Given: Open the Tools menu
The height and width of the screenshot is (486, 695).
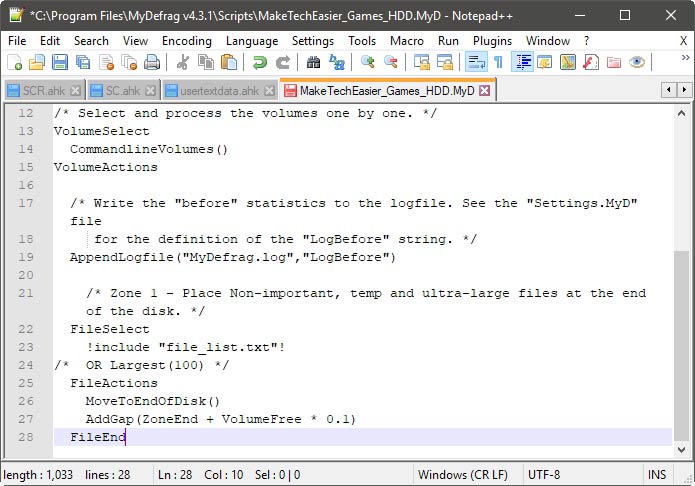Looking at the screenshot, I should [x=362, y=41].
